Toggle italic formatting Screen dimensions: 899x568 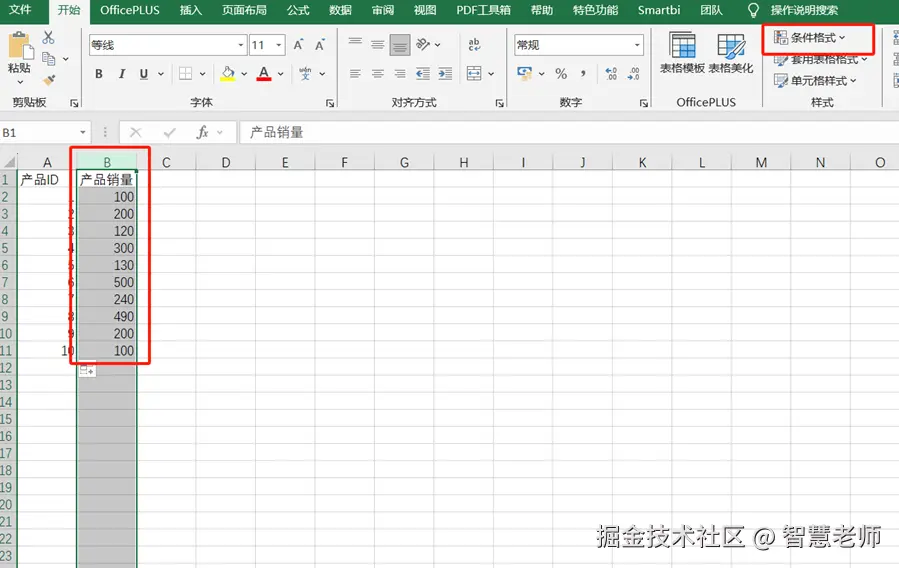(x=122, y=74)
